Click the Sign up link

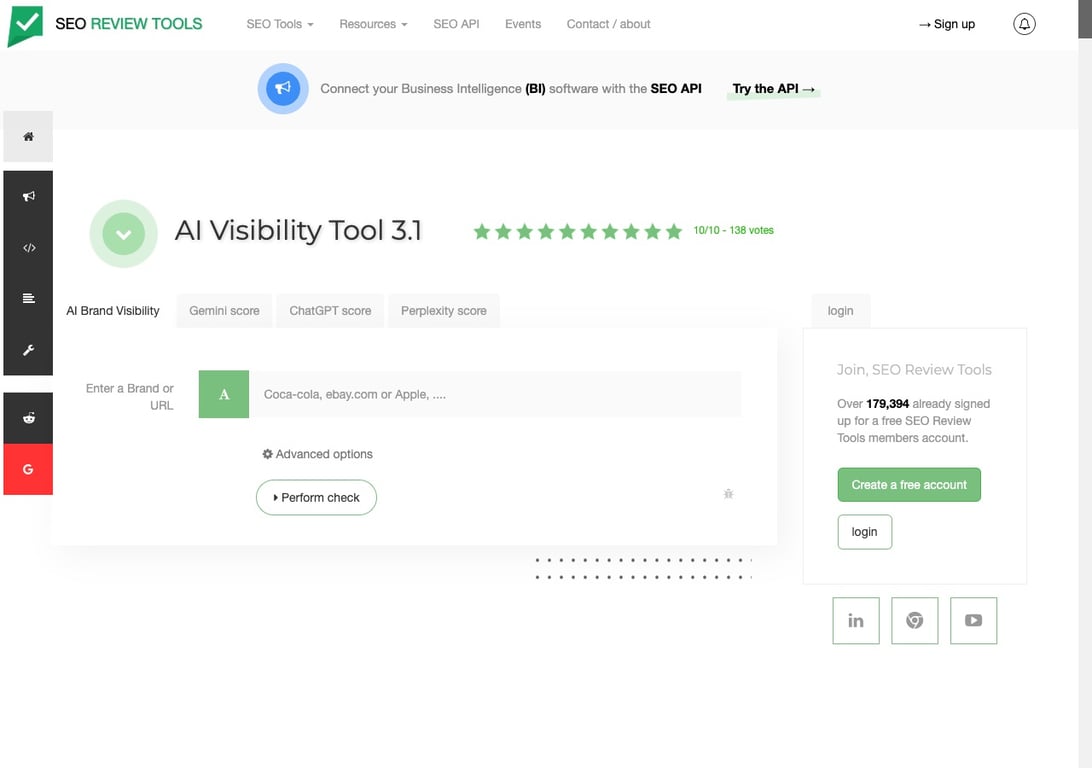947,24
